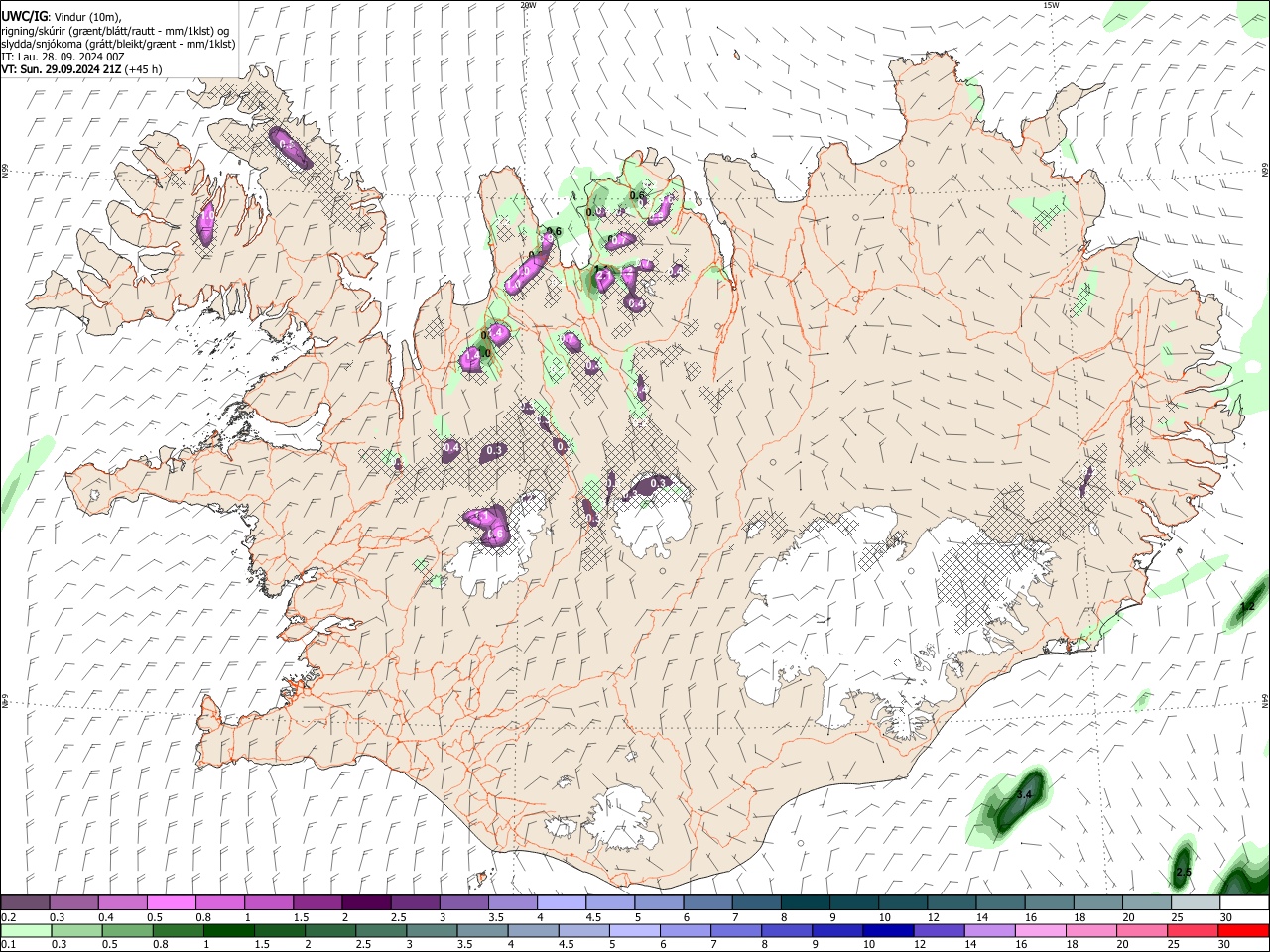Click the 0.1 label on the rain scale

pos(8,944)
